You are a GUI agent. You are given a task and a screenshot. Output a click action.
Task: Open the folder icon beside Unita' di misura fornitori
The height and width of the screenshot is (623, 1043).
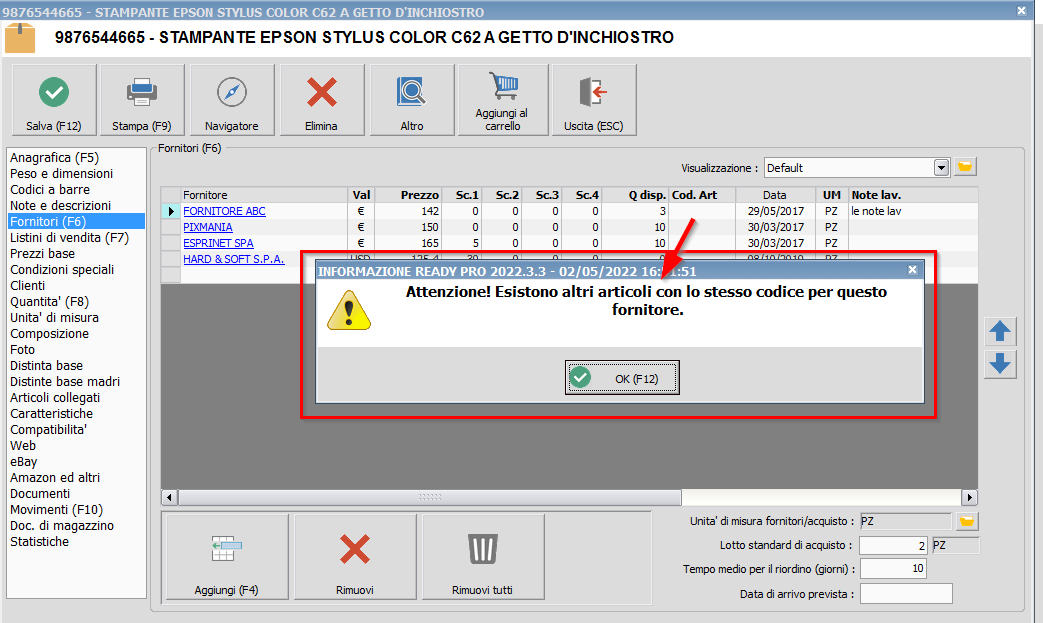click(967, 521)
